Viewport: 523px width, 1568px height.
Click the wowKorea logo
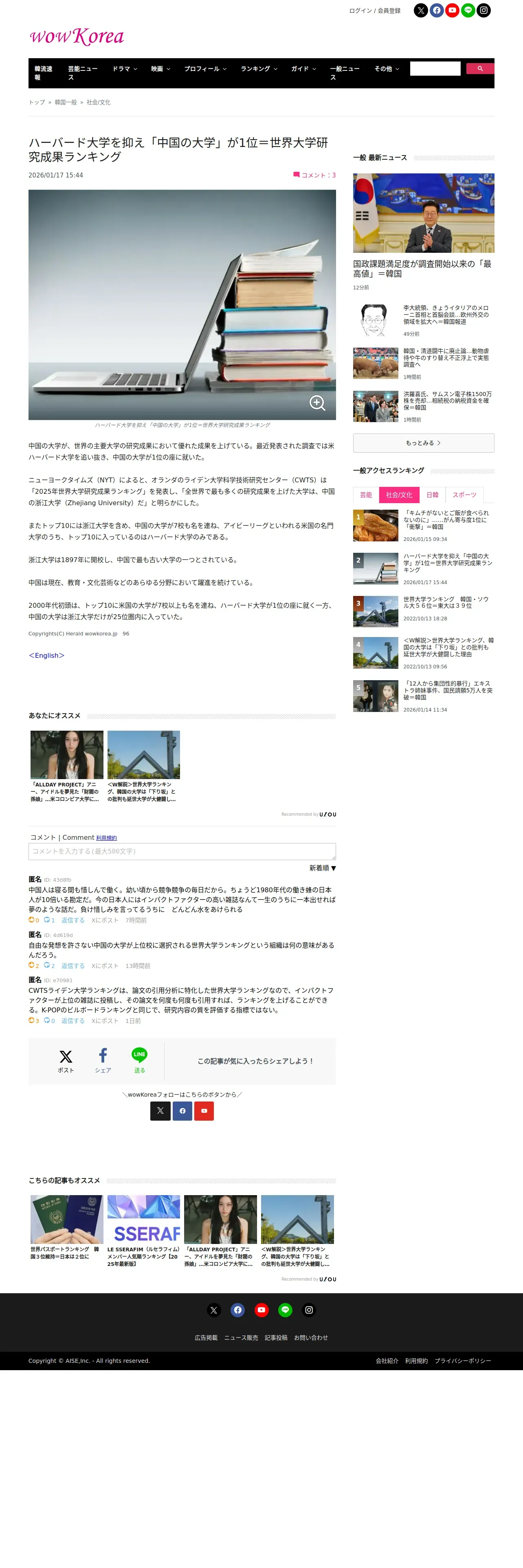(77, 37)
